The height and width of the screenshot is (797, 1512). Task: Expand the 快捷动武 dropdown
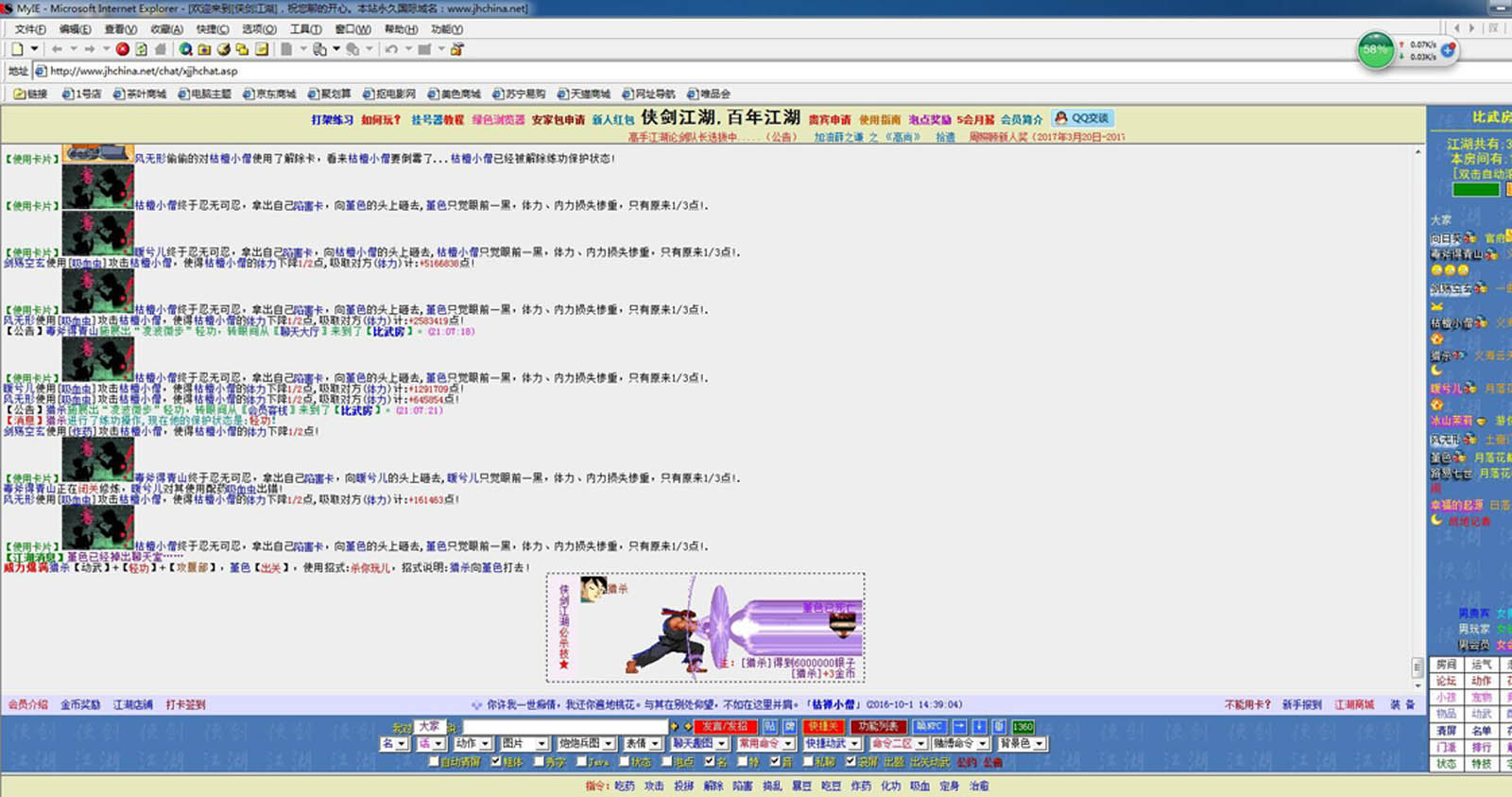pos(833,743)
